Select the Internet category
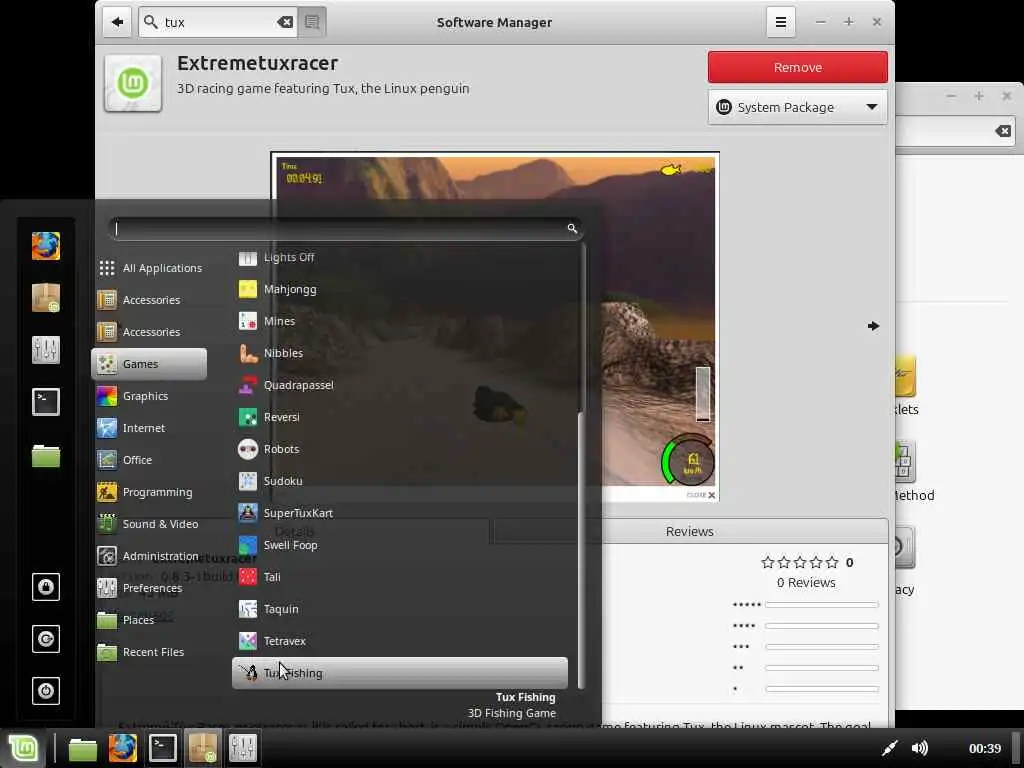Image resolution: width=1024 pixels, height=768 pixels. (x=150, y=428)
